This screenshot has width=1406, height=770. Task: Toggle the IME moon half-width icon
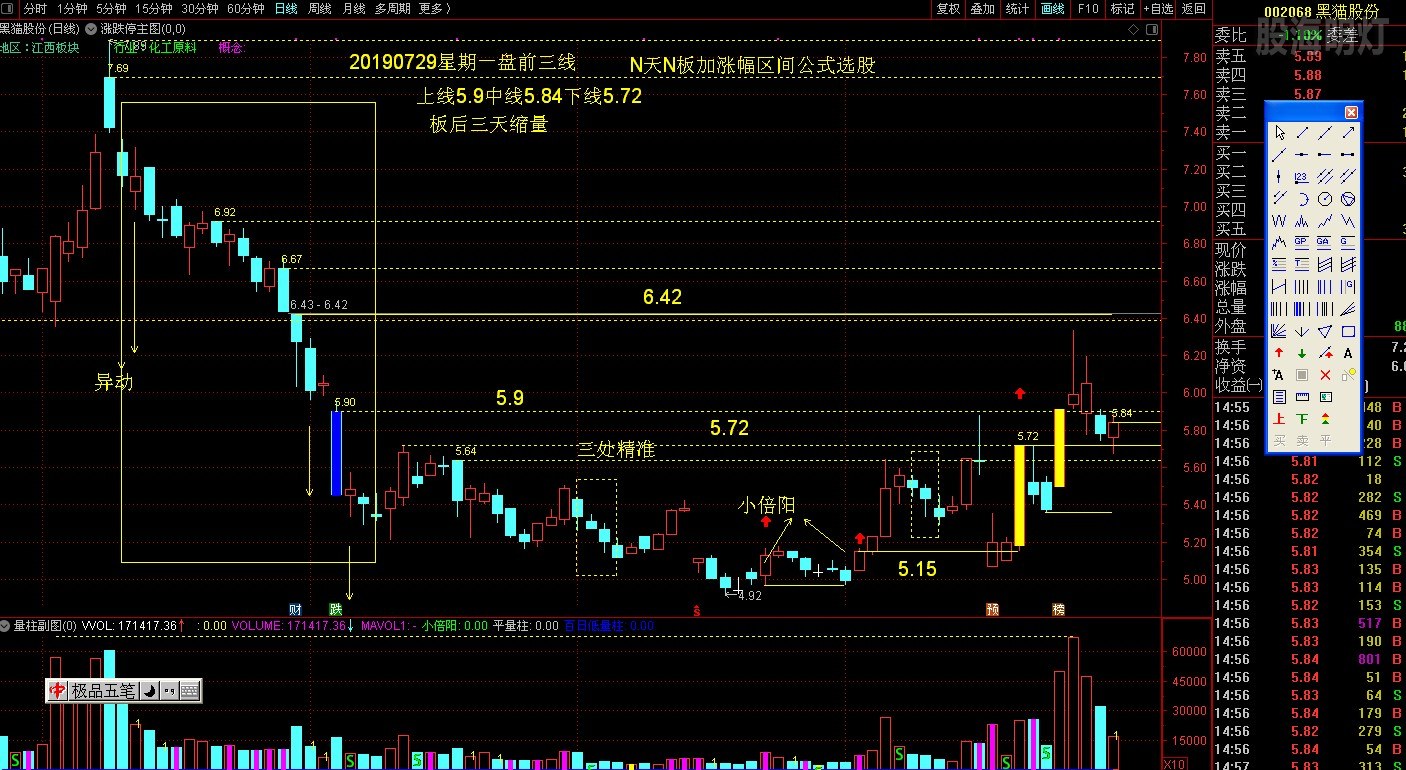[148, 690]
